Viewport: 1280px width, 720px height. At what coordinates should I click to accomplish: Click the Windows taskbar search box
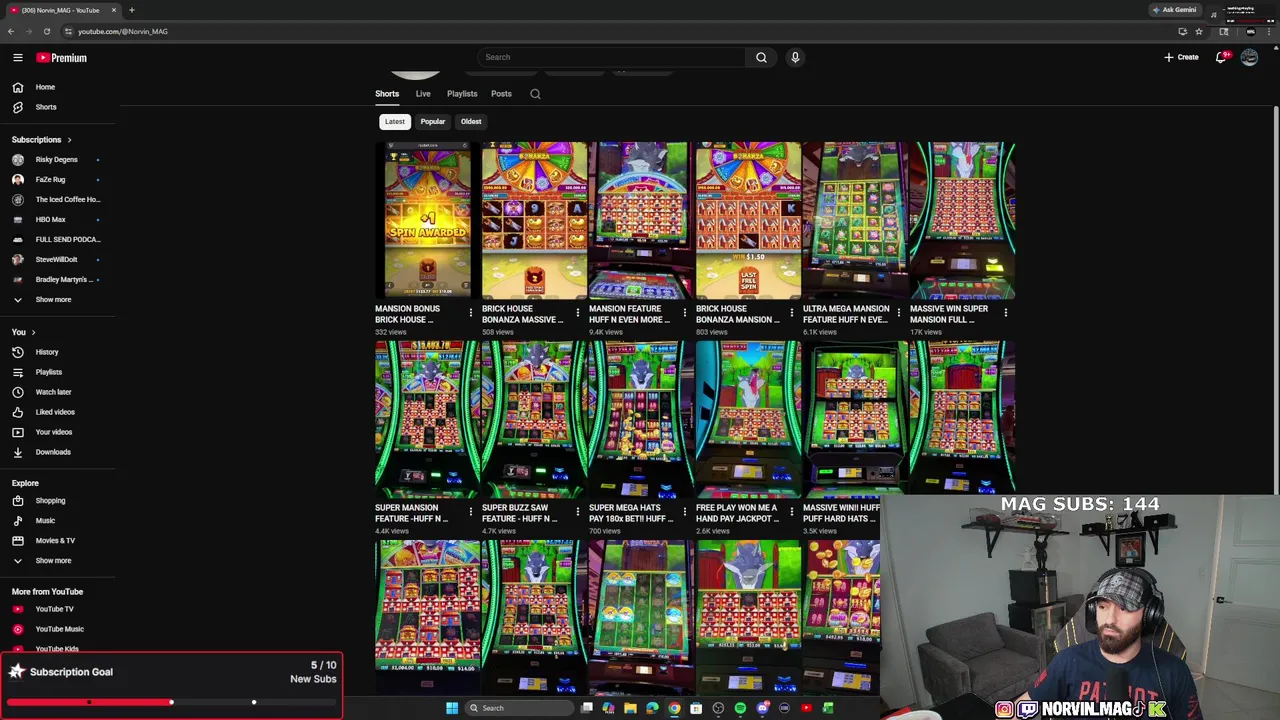click(x=520, y=708)
